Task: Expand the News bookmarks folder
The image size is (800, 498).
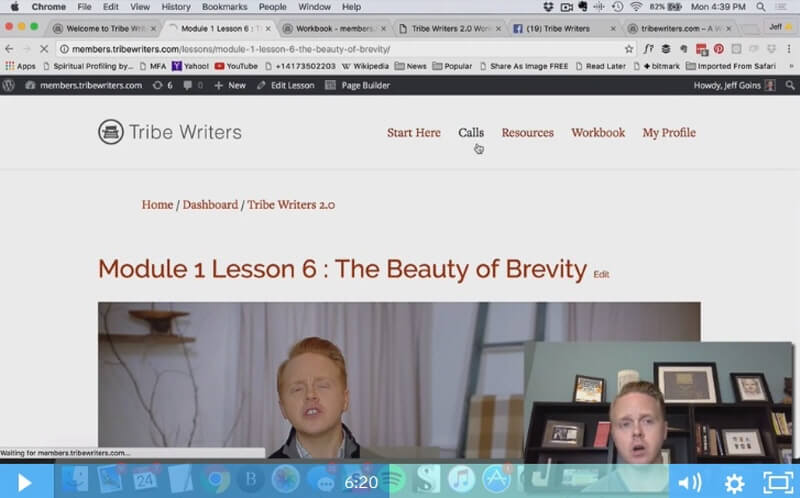Action: coord(410,66)
